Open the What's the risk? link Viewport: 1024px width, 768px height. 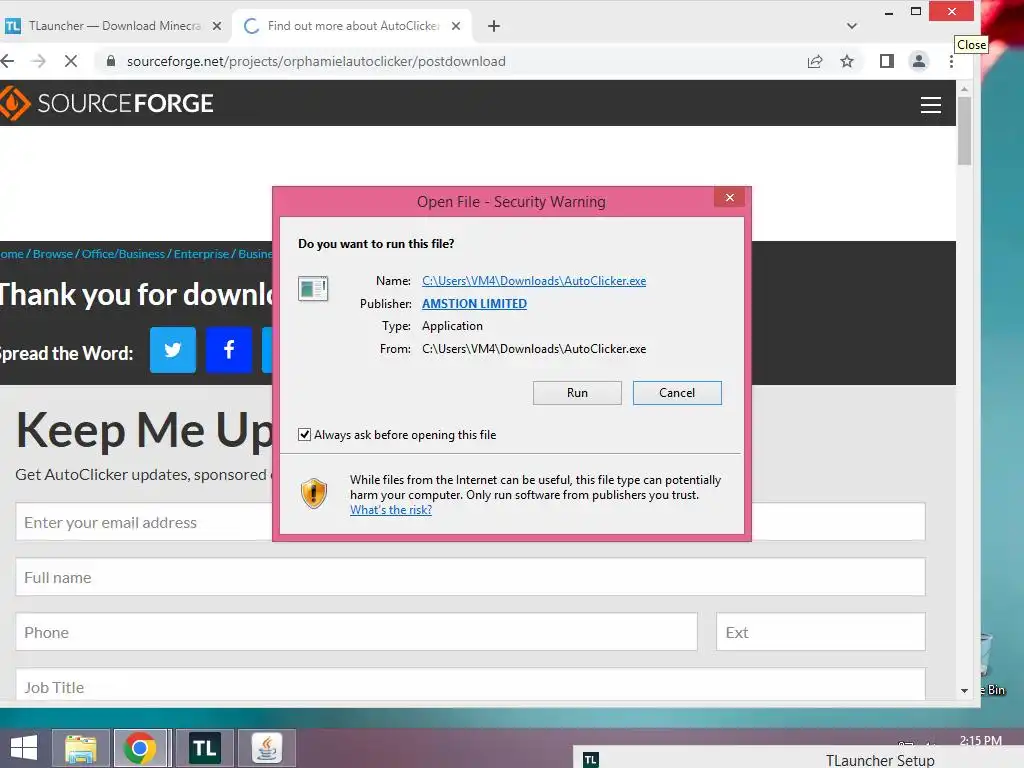[x=391, y=510]
